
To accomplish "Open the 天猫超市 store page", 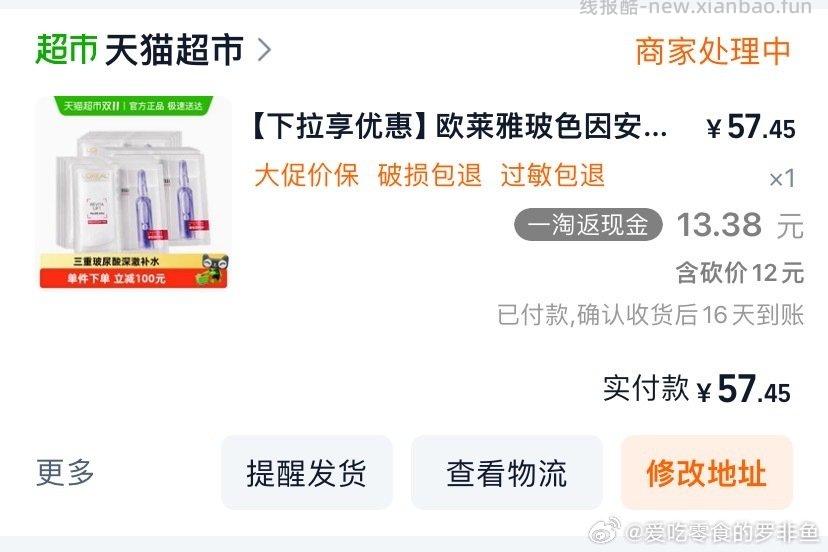I will point(174,50).
